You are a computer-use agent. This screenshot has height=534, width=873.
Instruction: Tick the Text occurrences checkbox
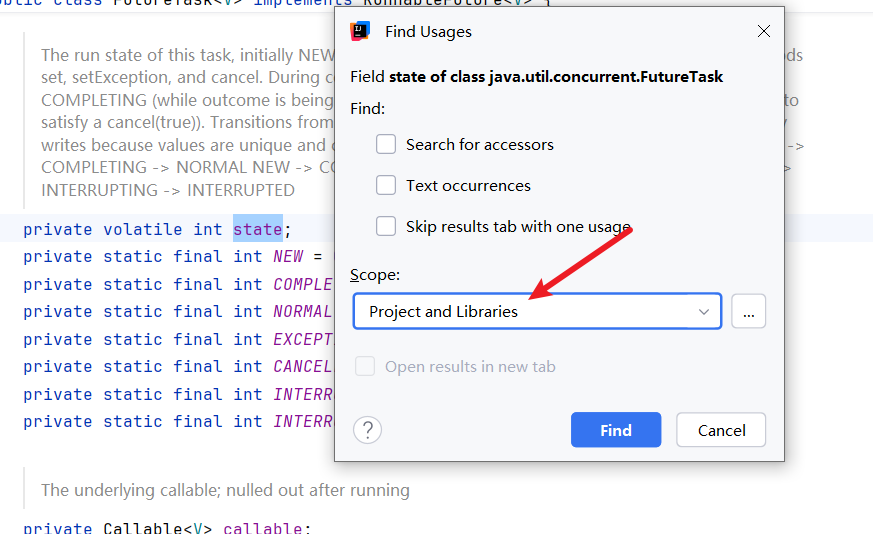pos(386,185)
